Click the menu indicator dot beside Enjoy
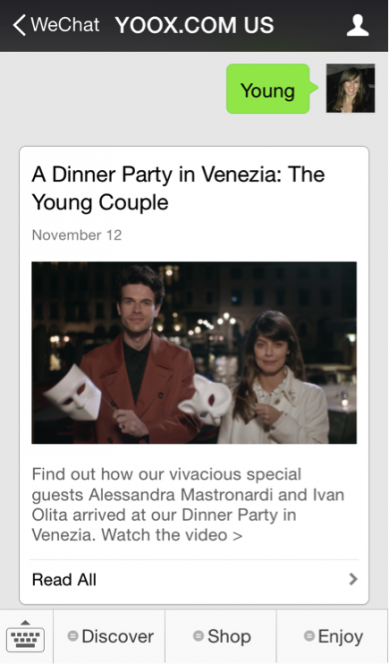389x664 pixels. [x=309, y=636]
